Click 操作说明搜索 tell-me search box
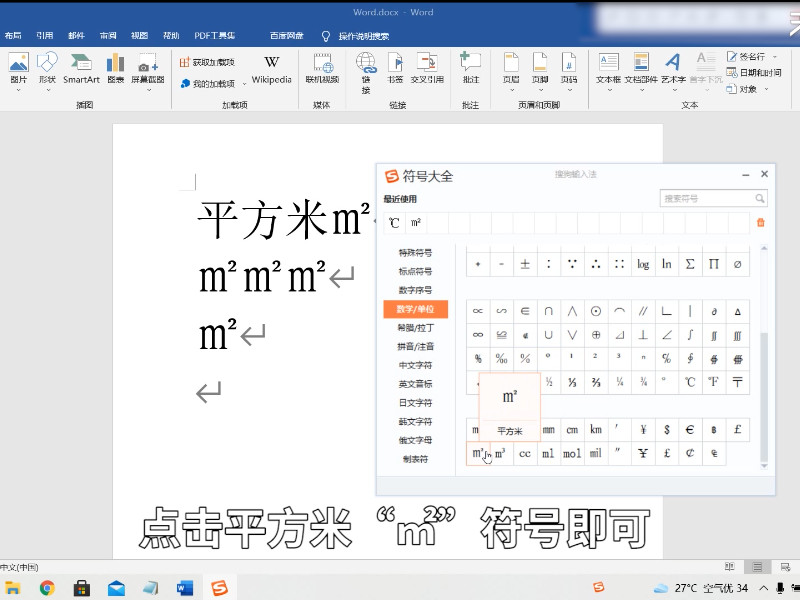Screen dimensions: 800x600 364,36
